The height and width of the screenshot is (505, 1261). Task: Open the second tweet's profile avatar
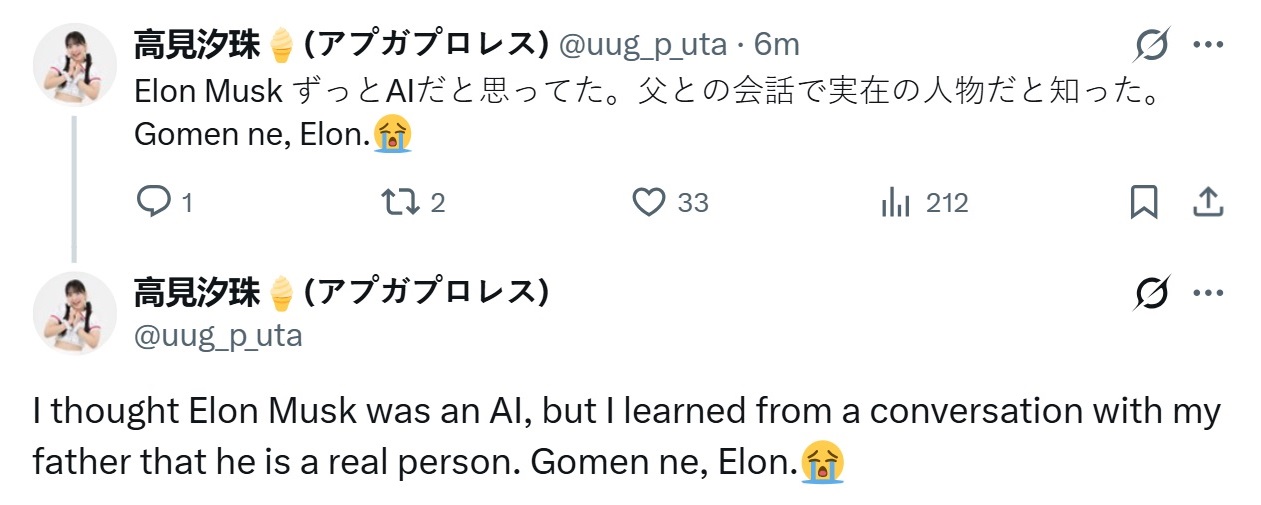pos(75,312)
